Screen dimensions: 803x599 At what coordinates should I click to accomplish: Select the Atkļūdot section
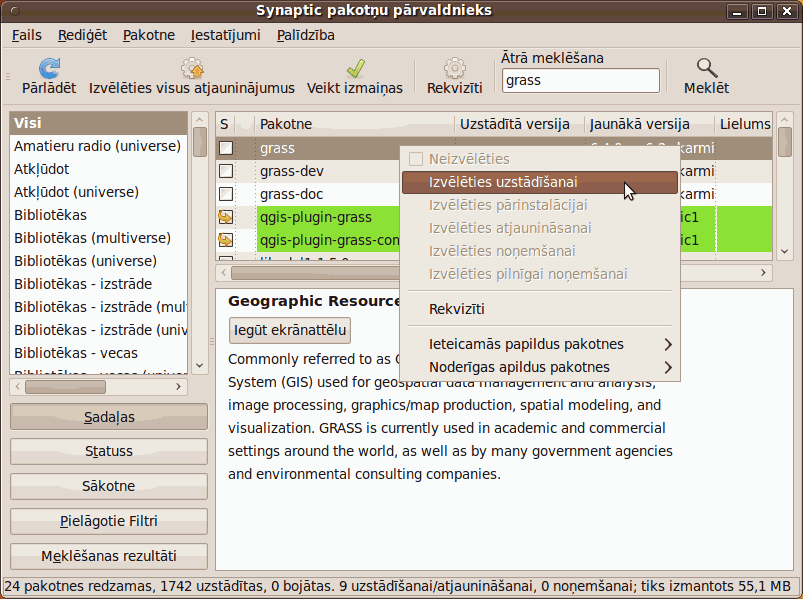(98, 169)
